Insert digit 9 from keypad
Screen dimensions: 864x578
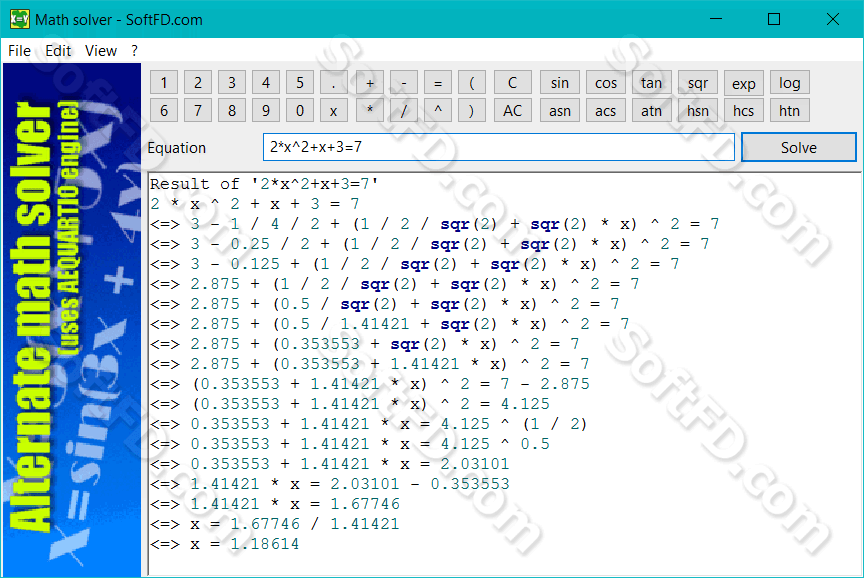tap(266, 110)
